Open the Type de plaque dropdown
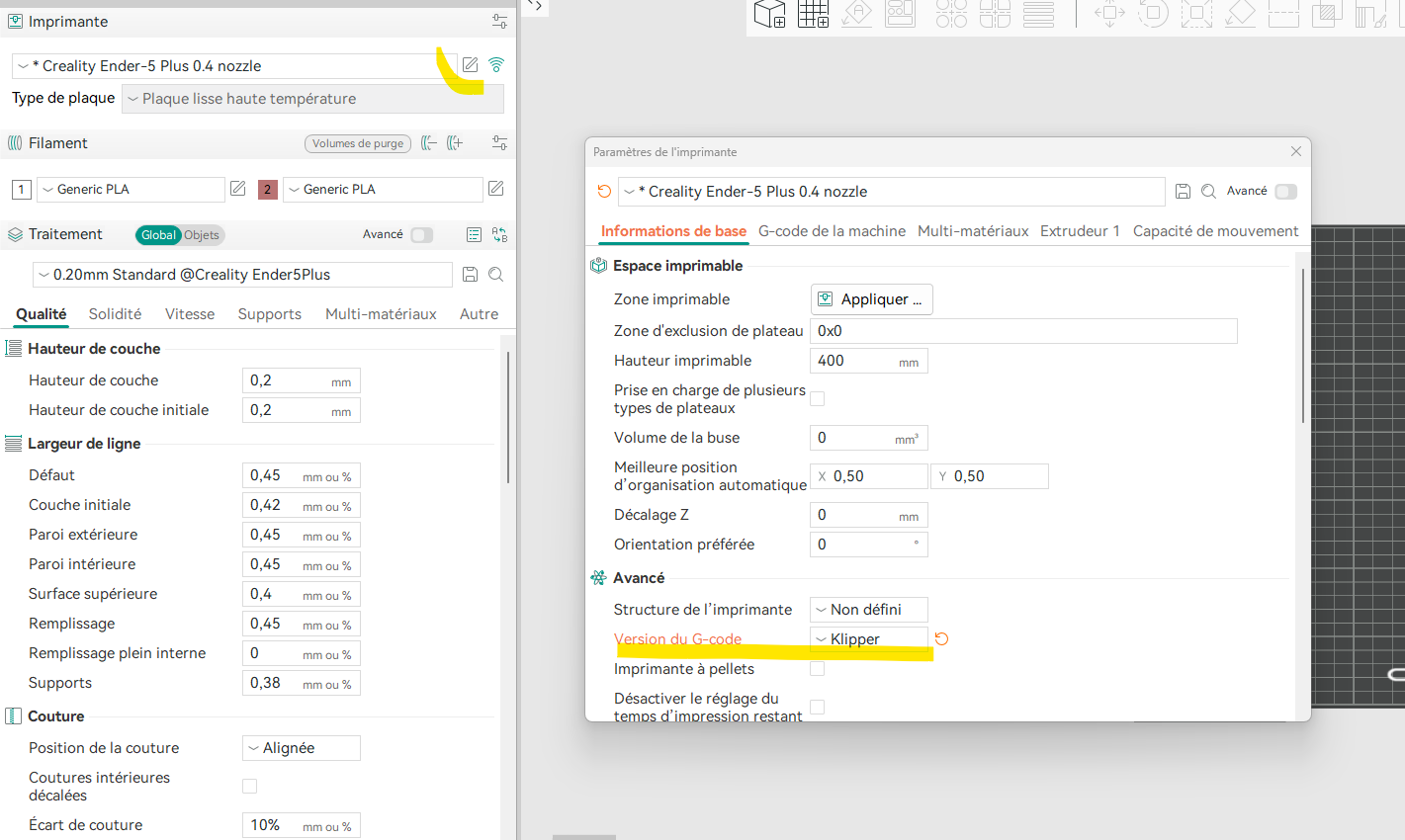This screenshot has width=1405, height=840. (x=312, y=99)
